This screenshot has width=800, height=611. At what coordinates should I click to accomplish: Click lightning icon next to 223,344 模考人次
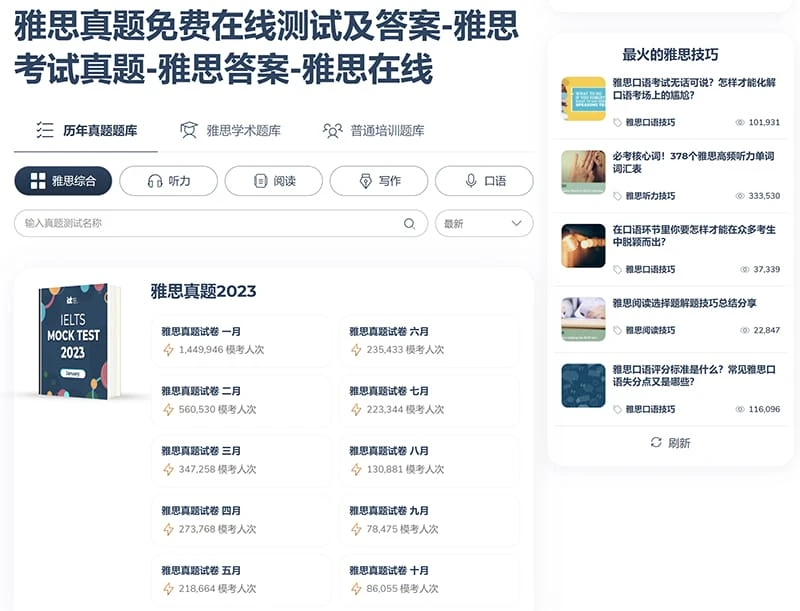[356, 410]
